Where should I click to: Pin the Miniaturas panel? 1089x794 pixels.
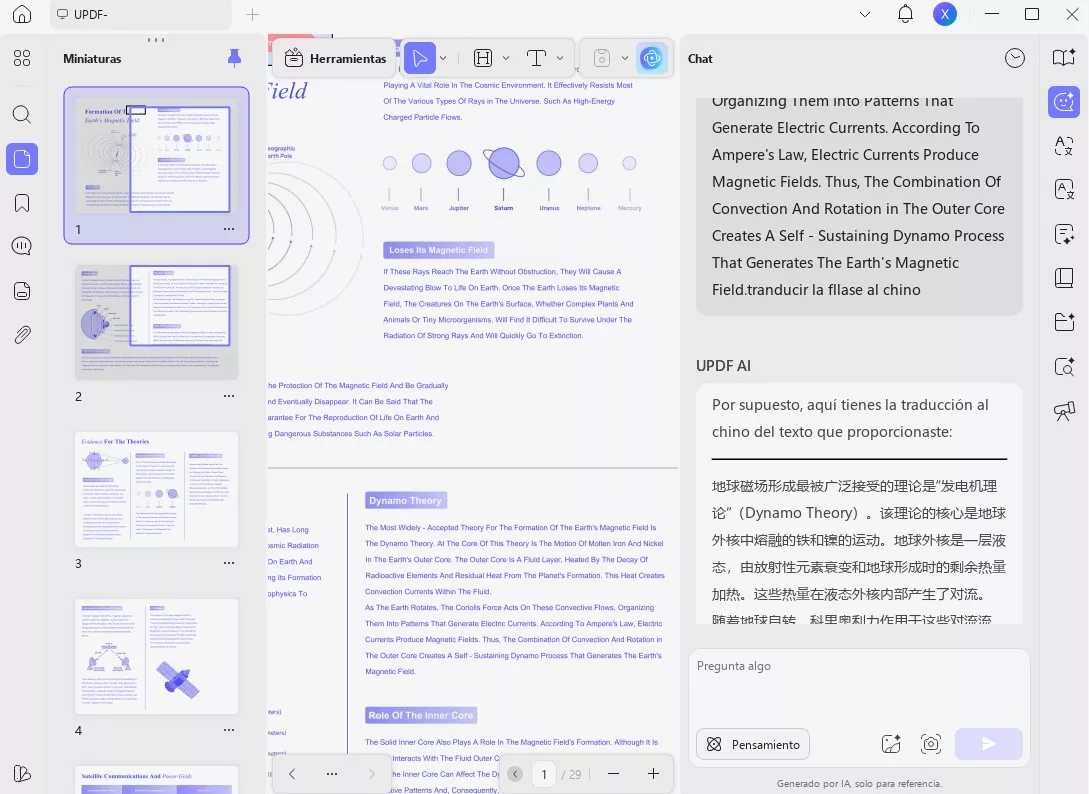[235, 58]
